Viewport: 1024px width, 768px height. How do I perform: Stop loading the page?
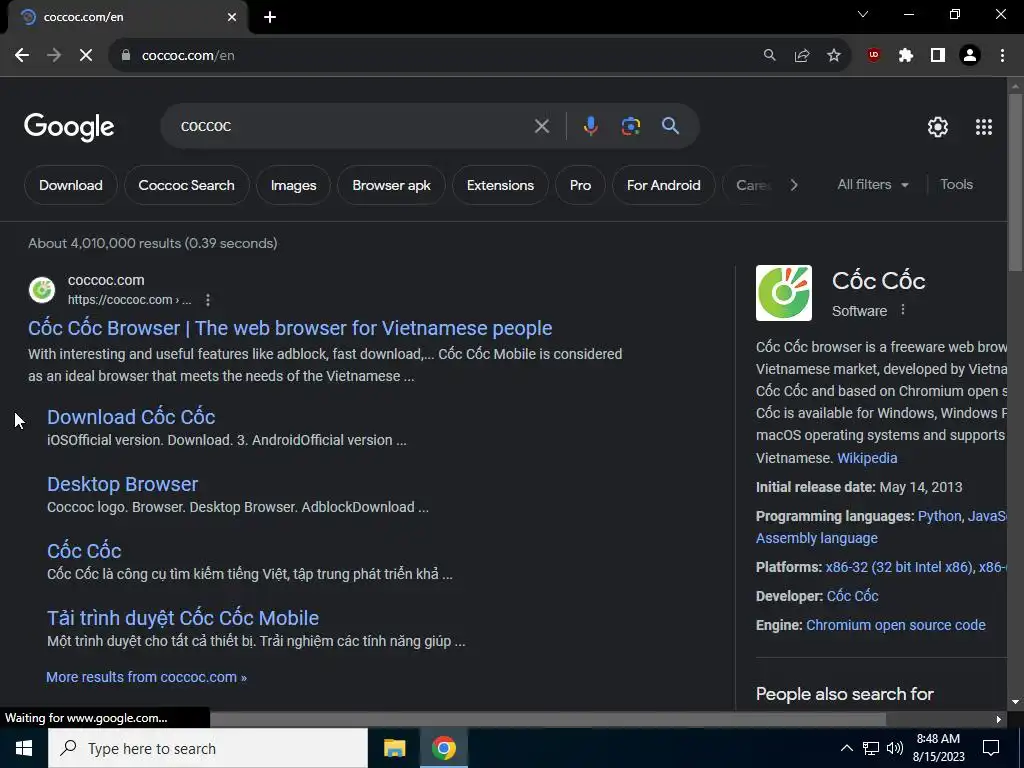point(86,56)
